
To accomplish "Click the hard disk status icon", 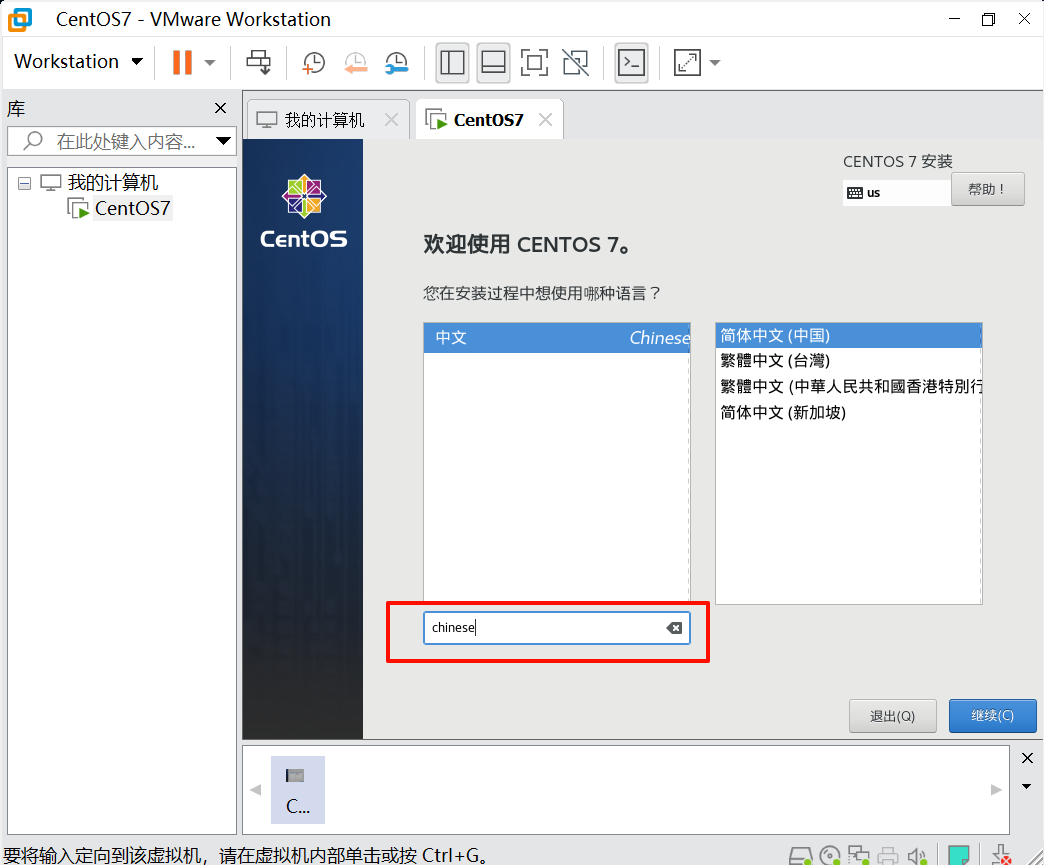I will pyautogui.click(x=800, y=856).
